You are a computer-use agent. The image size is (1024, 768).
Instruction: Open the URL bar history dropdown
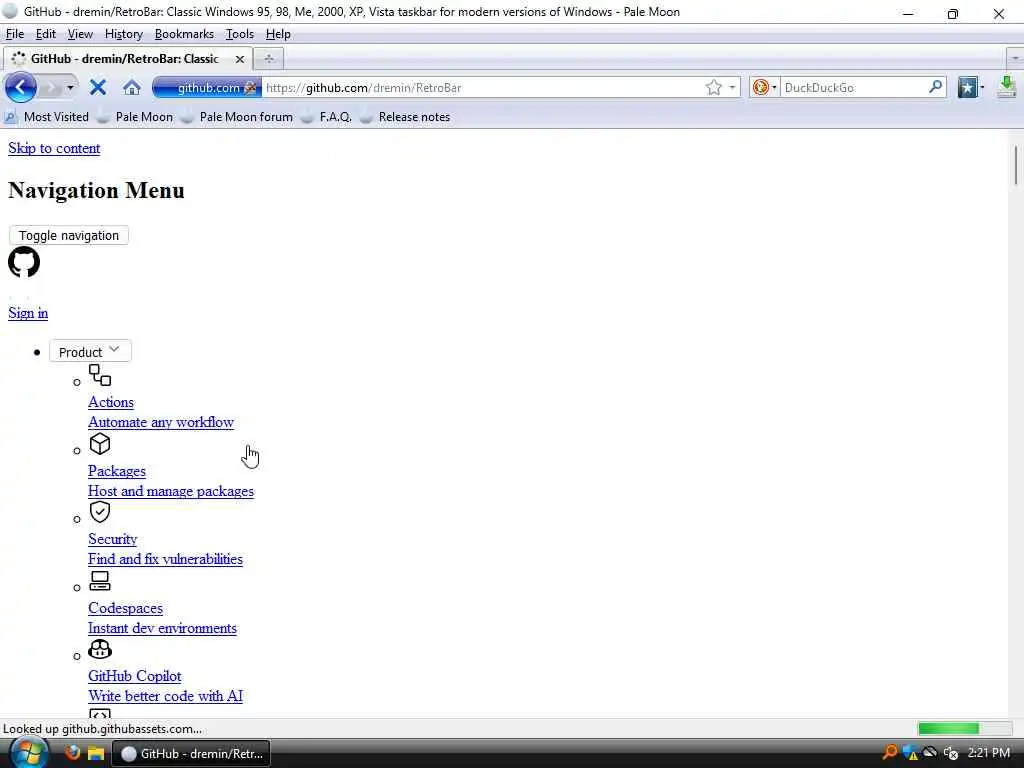click(732, 87)
